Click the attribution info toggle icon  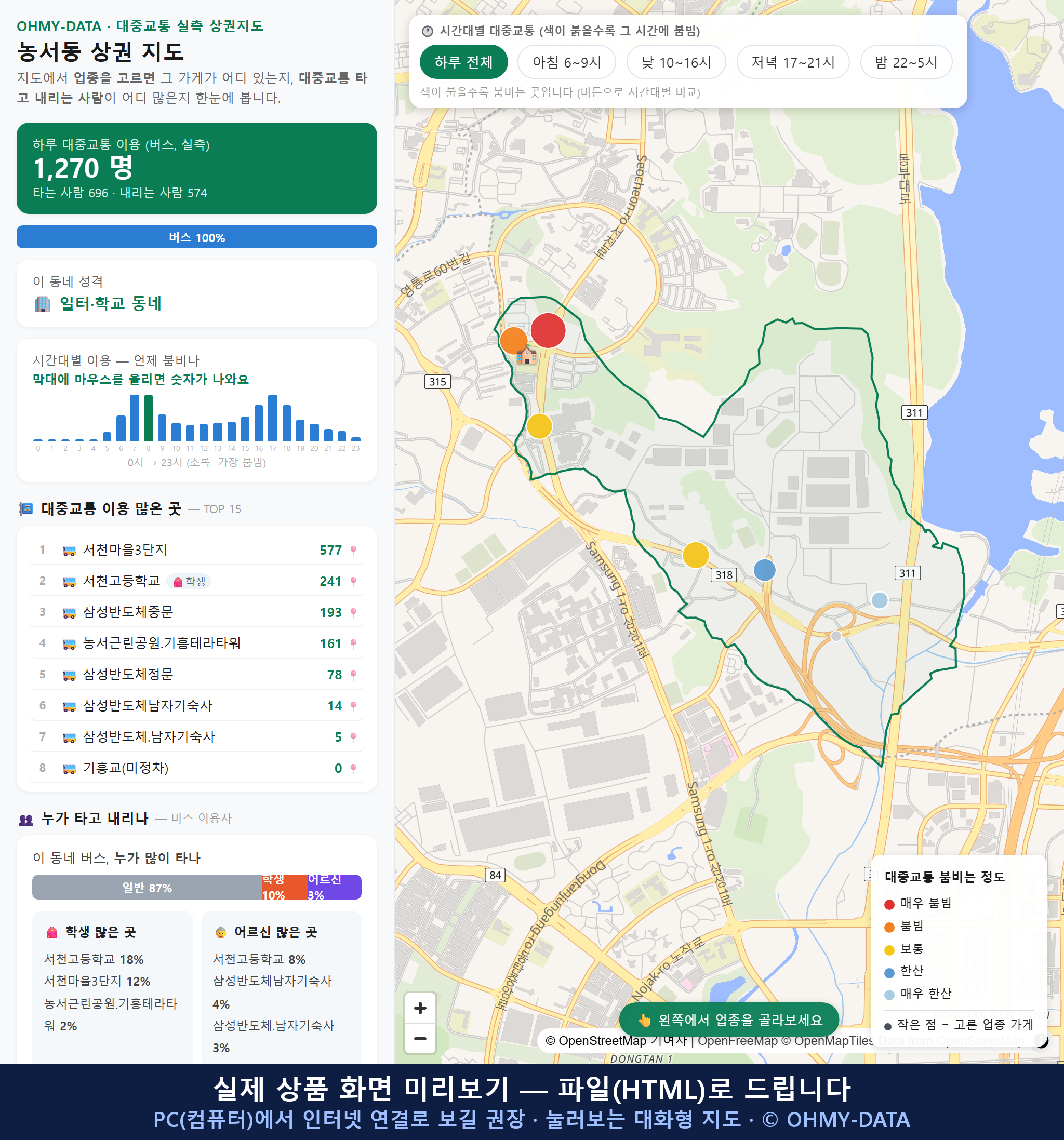click(x=1041, y=1040)
